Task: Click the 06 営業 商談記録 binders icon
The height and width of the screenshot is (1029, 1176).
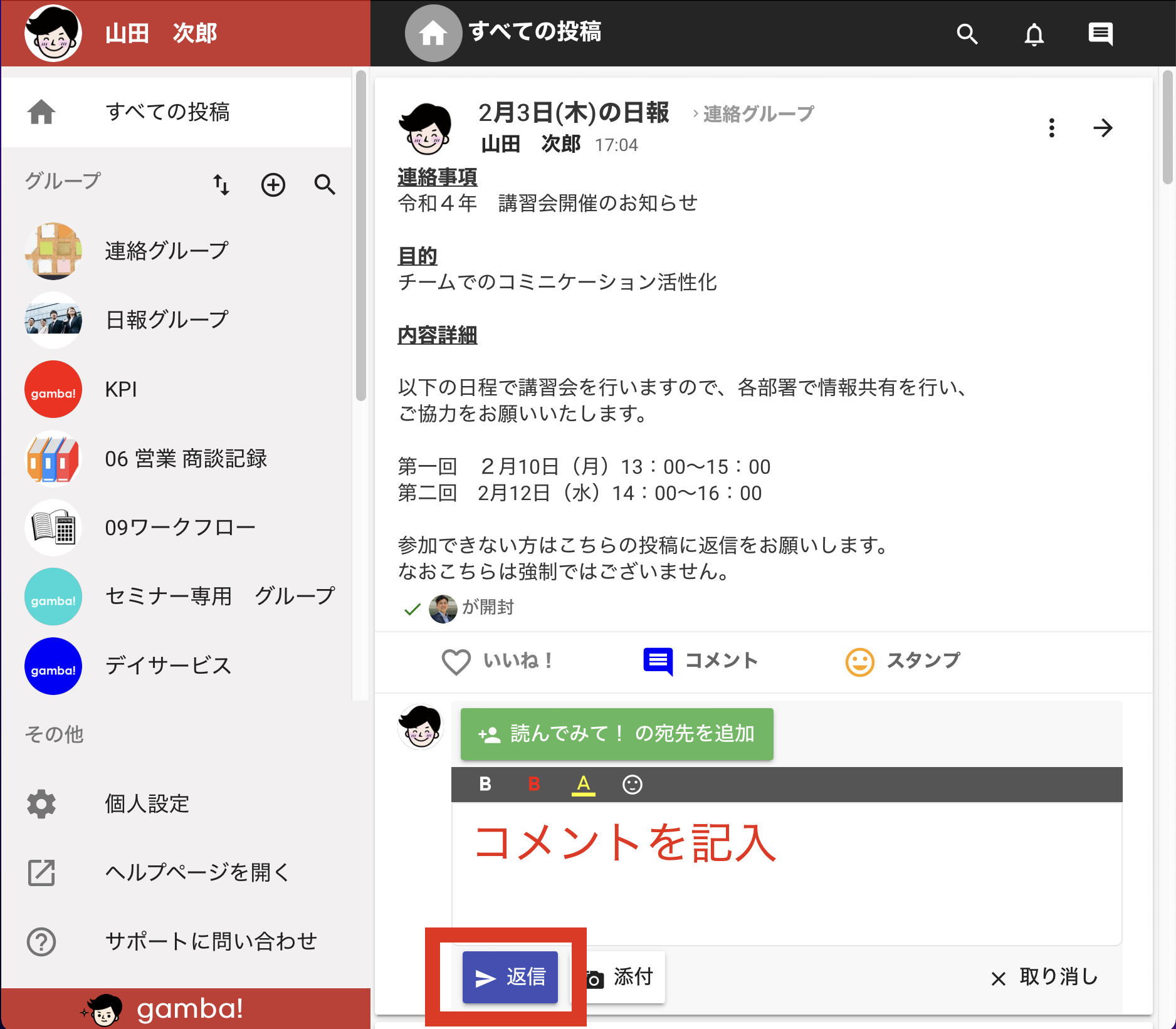Action: point(53,458)
